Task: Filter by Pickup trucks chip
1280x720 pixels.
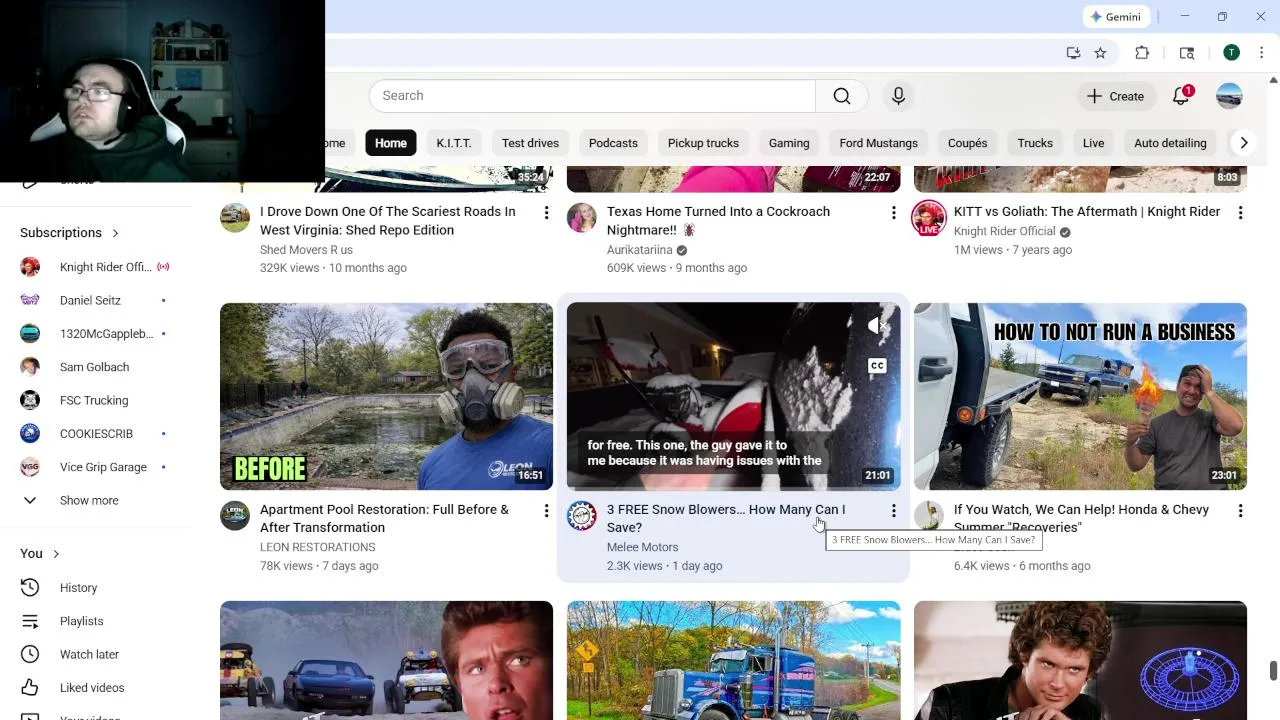Action: [703, 143]
